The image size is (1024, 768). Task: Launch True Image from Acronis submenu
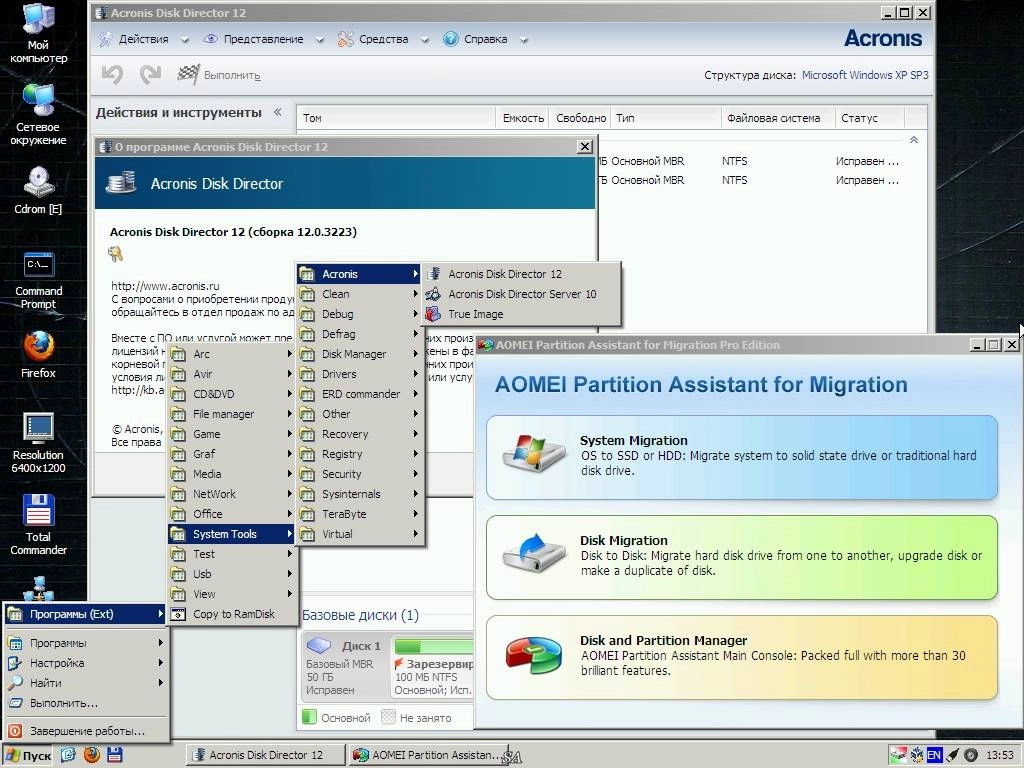point(521,314)
